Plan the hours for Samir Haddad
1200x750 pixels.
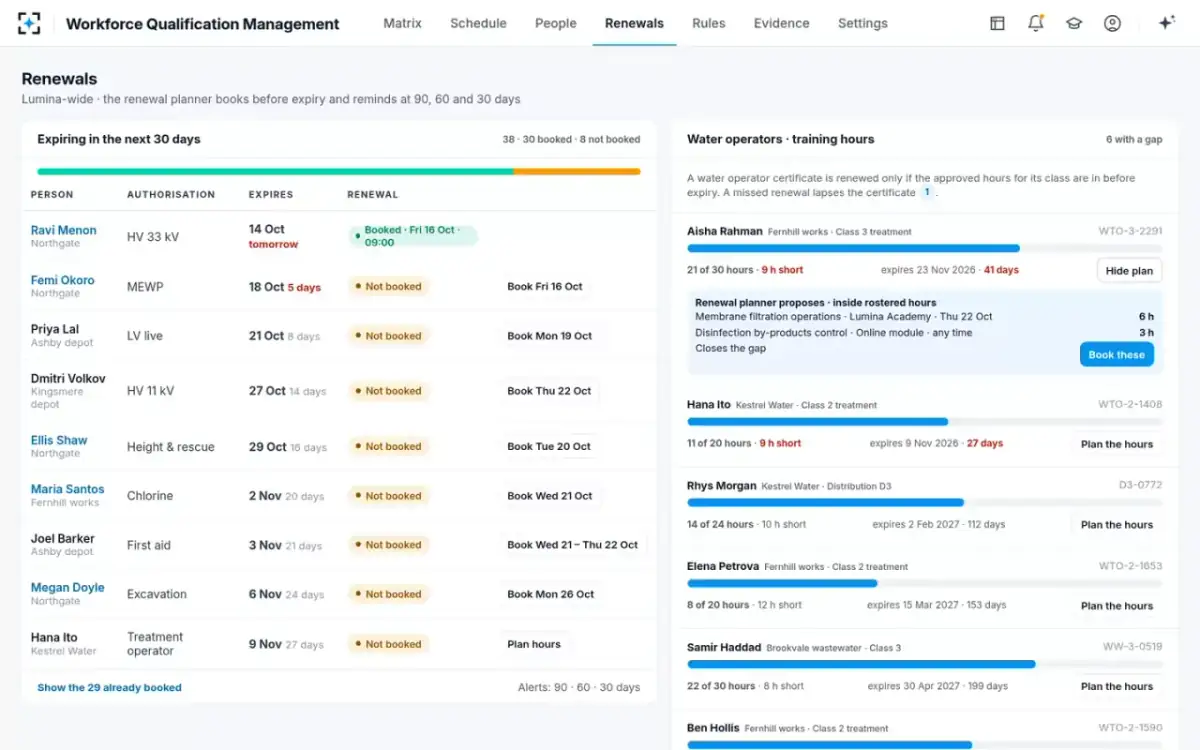(1117, 687)
